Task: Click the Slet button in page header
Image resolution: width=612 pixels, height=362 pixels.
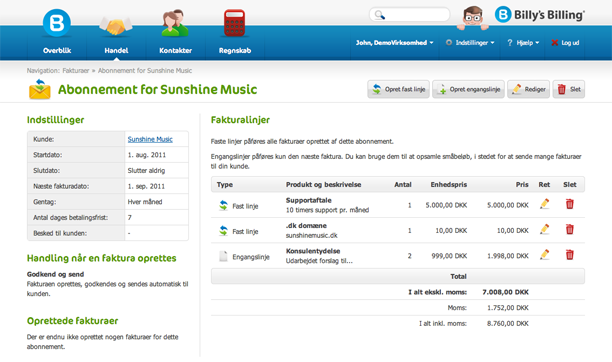Action: (569, 89)
